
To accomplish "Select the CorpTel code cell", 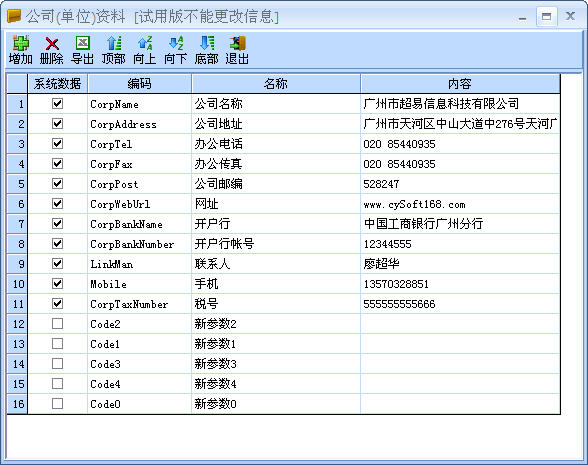I will point(140,144).
